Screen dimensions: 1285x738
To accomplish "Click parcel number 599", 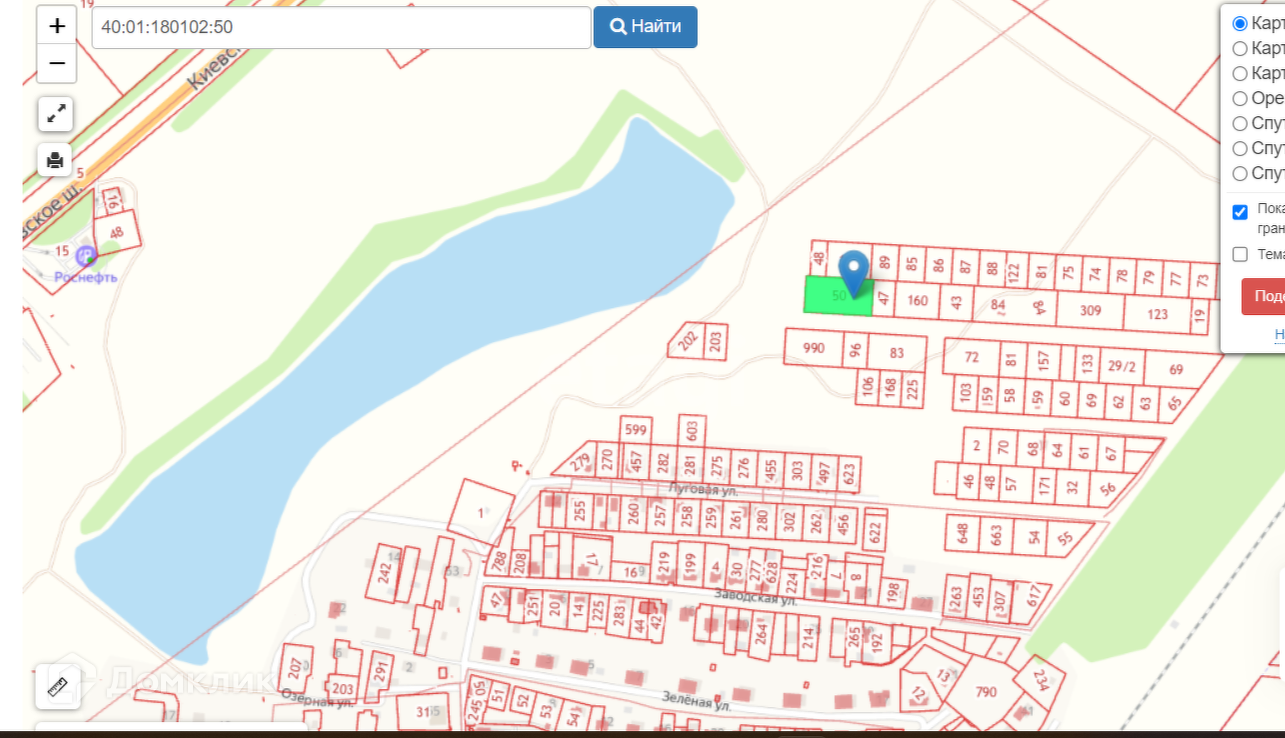I will 636,430.
